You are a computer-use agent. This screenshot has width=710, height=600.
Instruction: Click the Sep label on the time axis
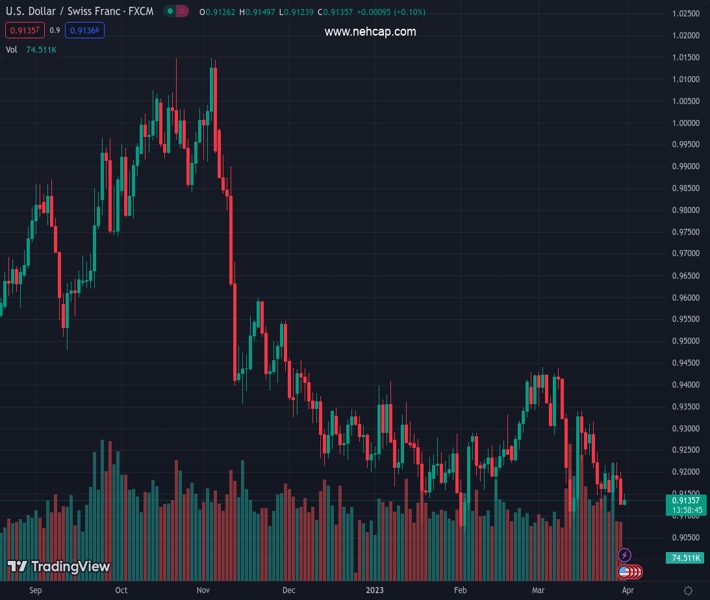[36, 591]
